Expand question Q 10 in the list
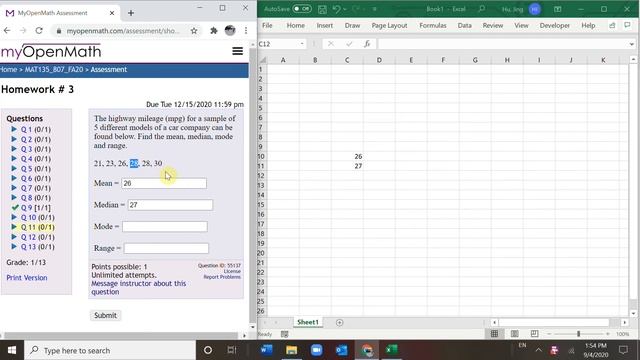The height and width of the screenshot is (360, 640). 14,217
